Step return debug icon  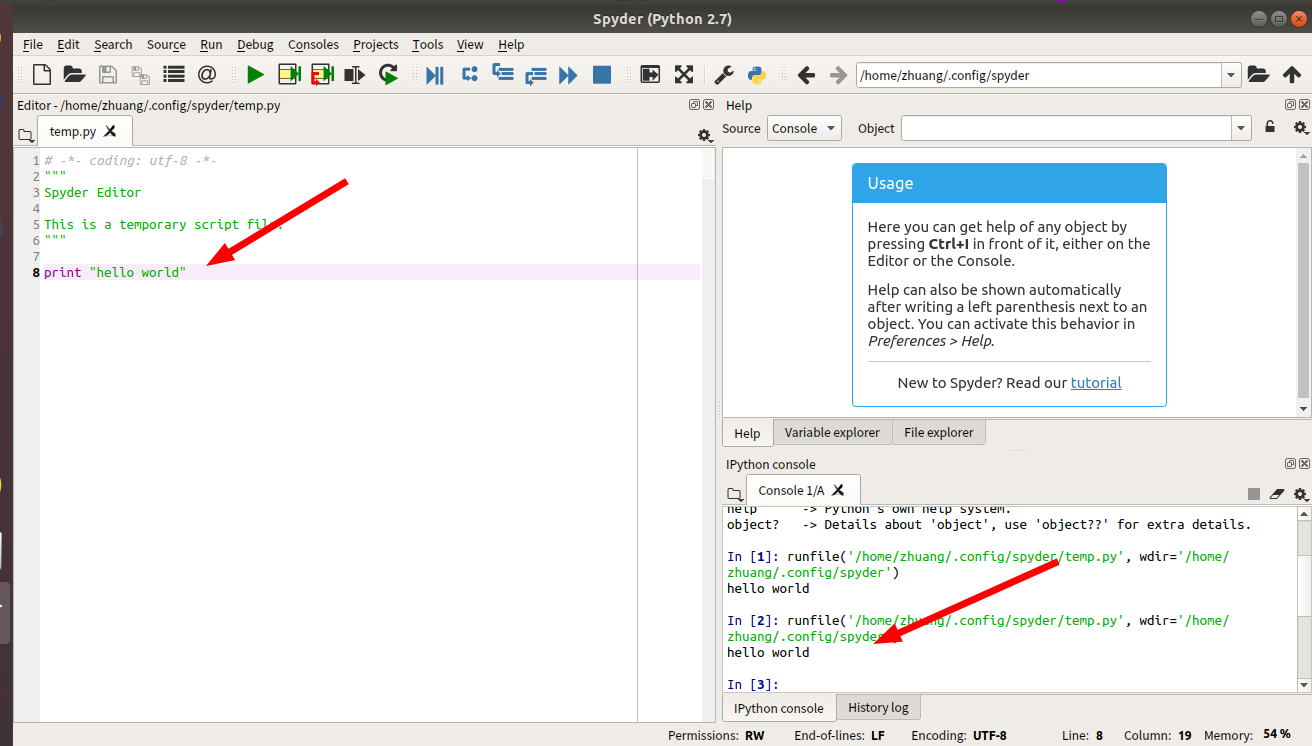point(536,74)
